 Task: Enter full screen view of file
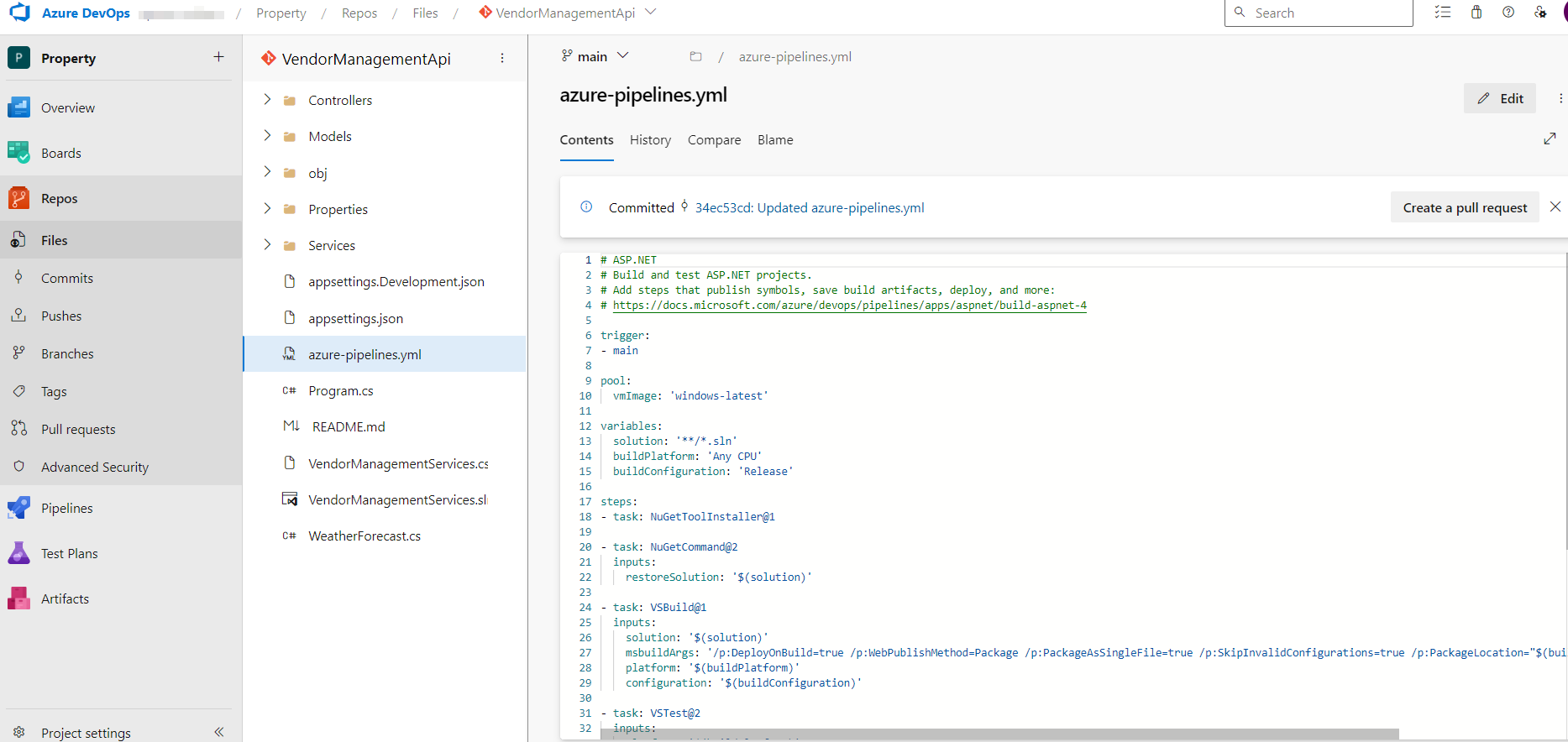[x=1550, y=138]
